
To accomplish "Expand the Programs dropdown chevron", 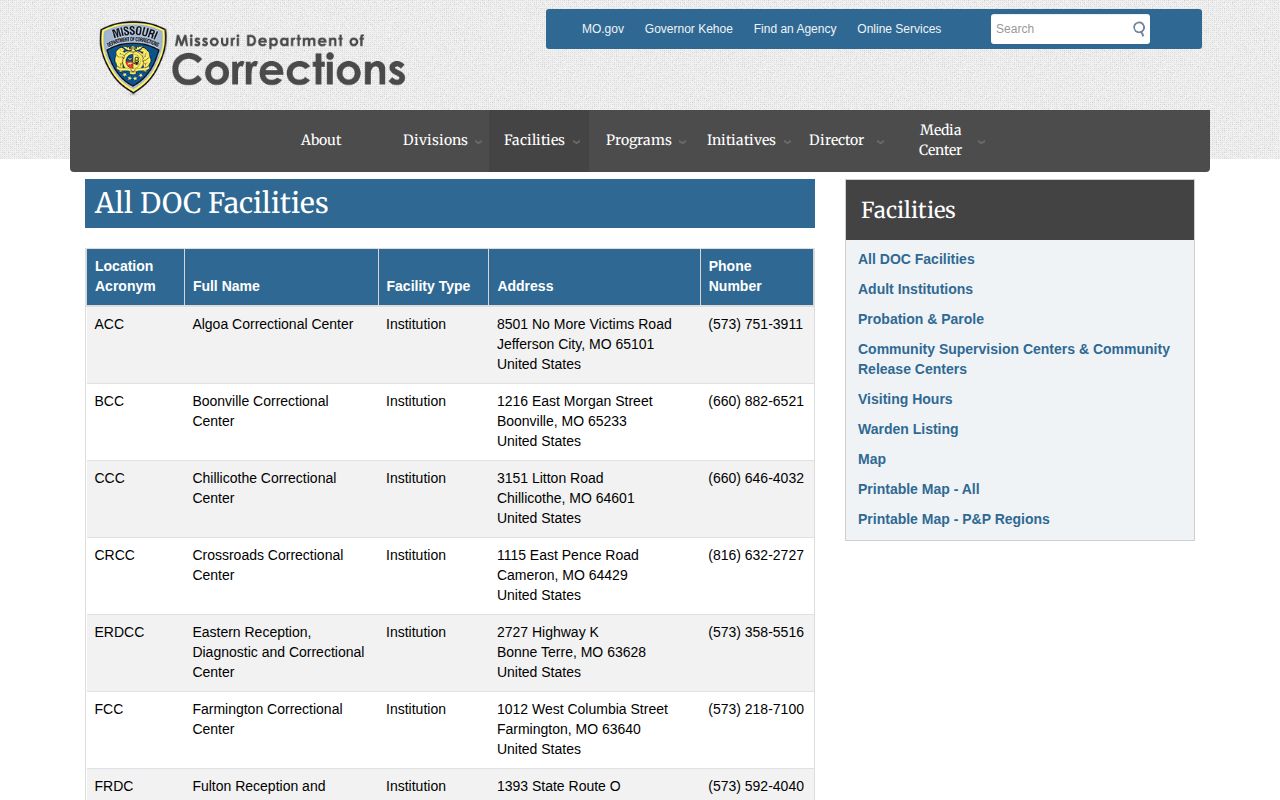I will (x=683, y=142).
